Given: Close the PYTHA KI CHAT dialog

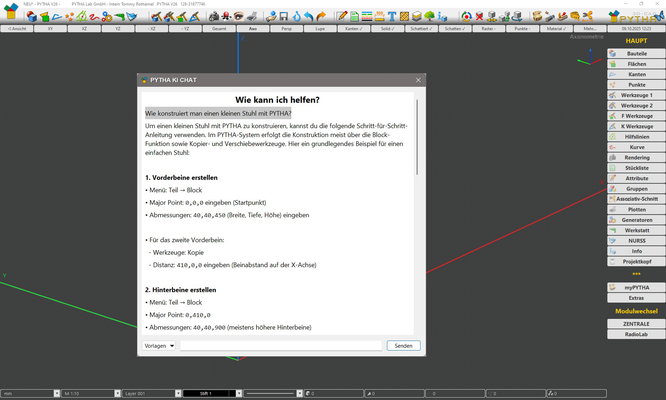Looking at the screenshot, I should click(418, 80).
